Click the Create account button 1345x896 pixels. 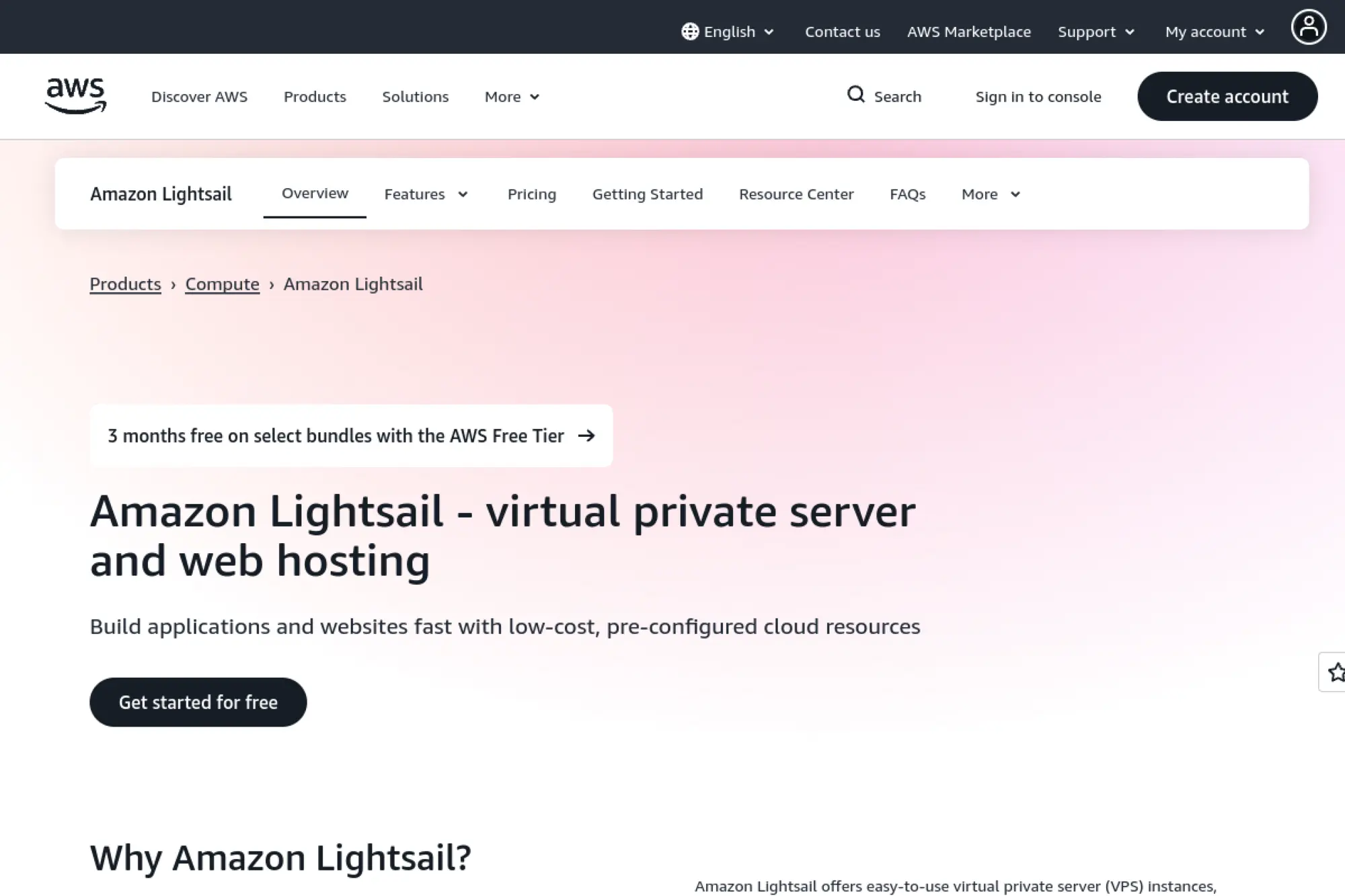1227,96
